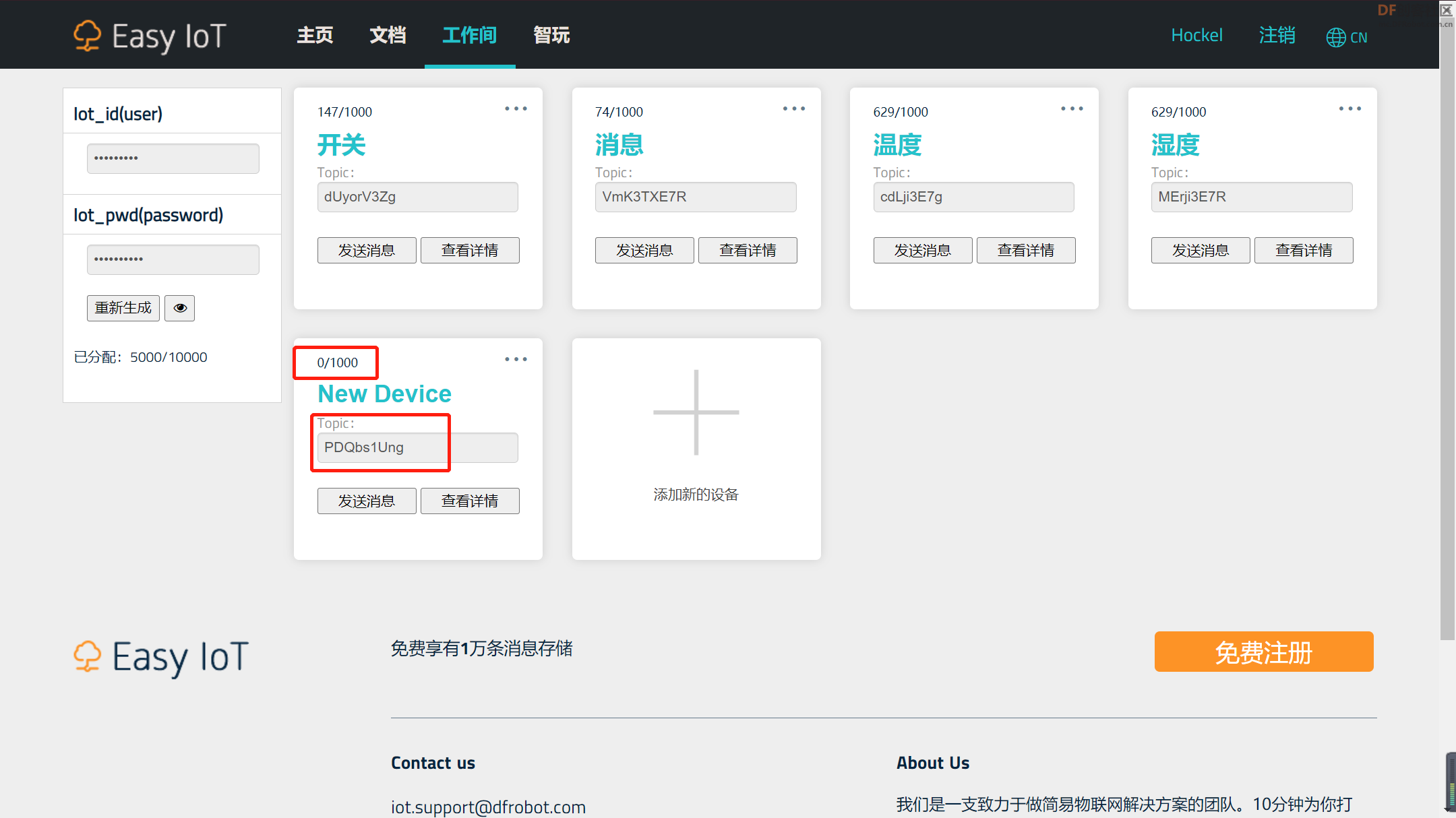Screen dimensions: 1456x818
Task: Open the Hockel user account link
Action: (1196, 35)
